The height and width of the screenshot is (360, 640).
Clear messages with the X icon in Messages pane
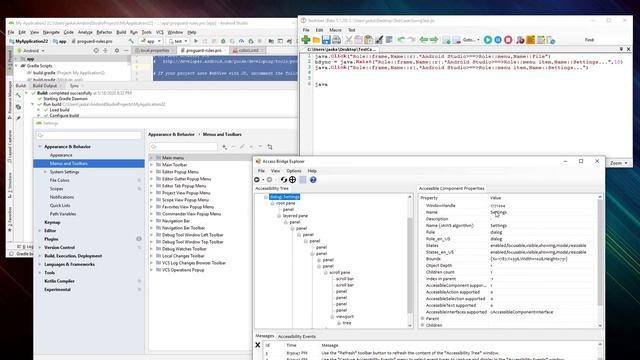pyautogui.click(x=258, y=345)
